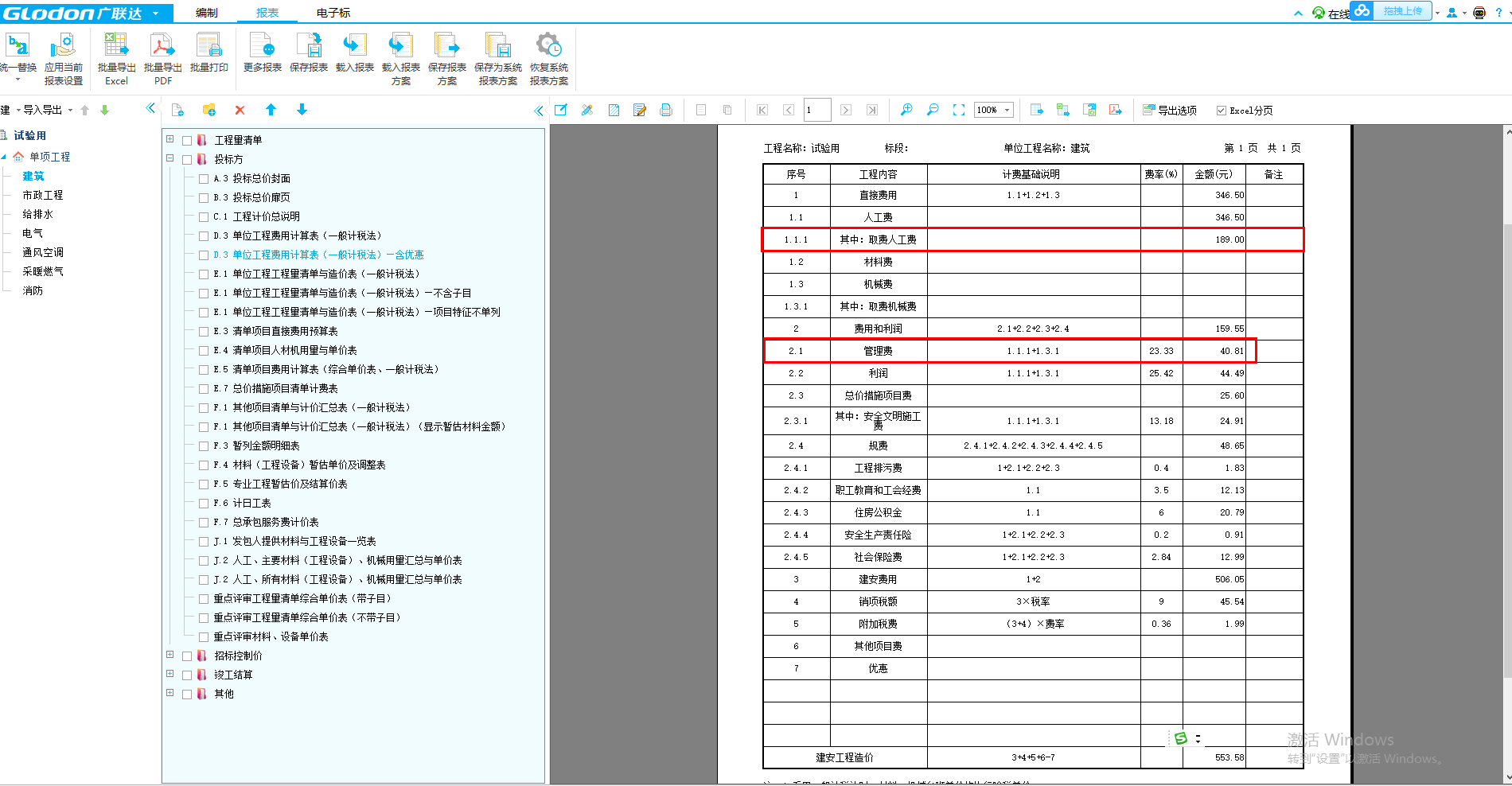
Task: Select 市政工程 in project tree
Action: (x=43, y=195)
